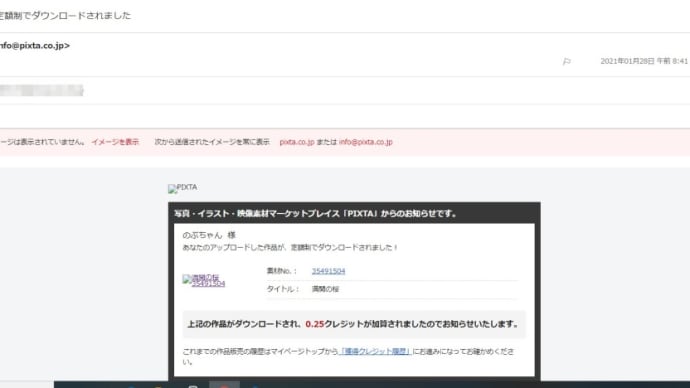
Task: Click the 次から送信されたイメージを常に表示 text
Action: click(212, 142)
